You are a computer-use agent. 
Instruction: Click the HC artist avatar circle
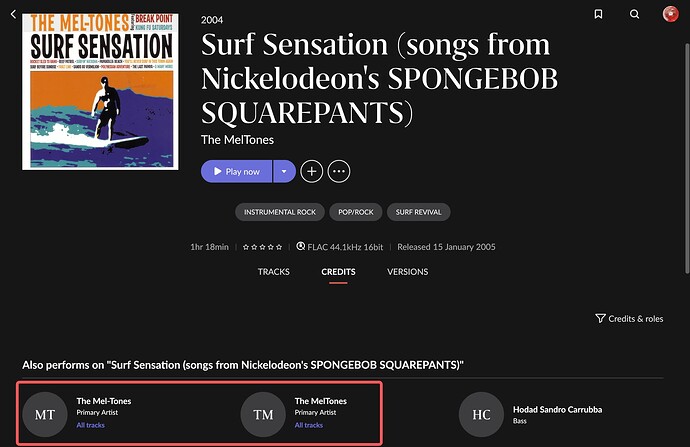point(481,414)
